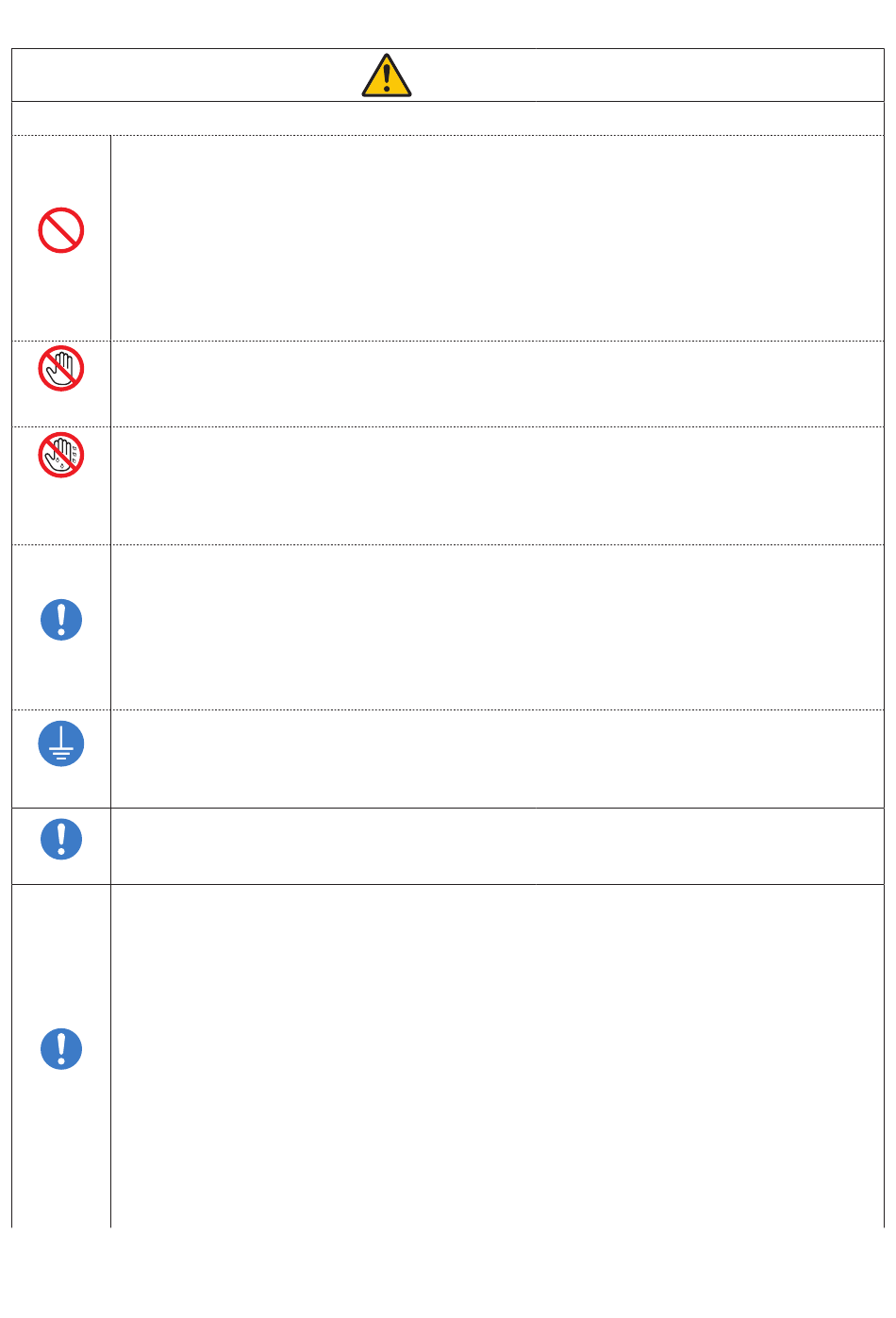Click the do-not-touch hand icon
The height and width of the screenshot is (1318, 896).
[61, 369]
